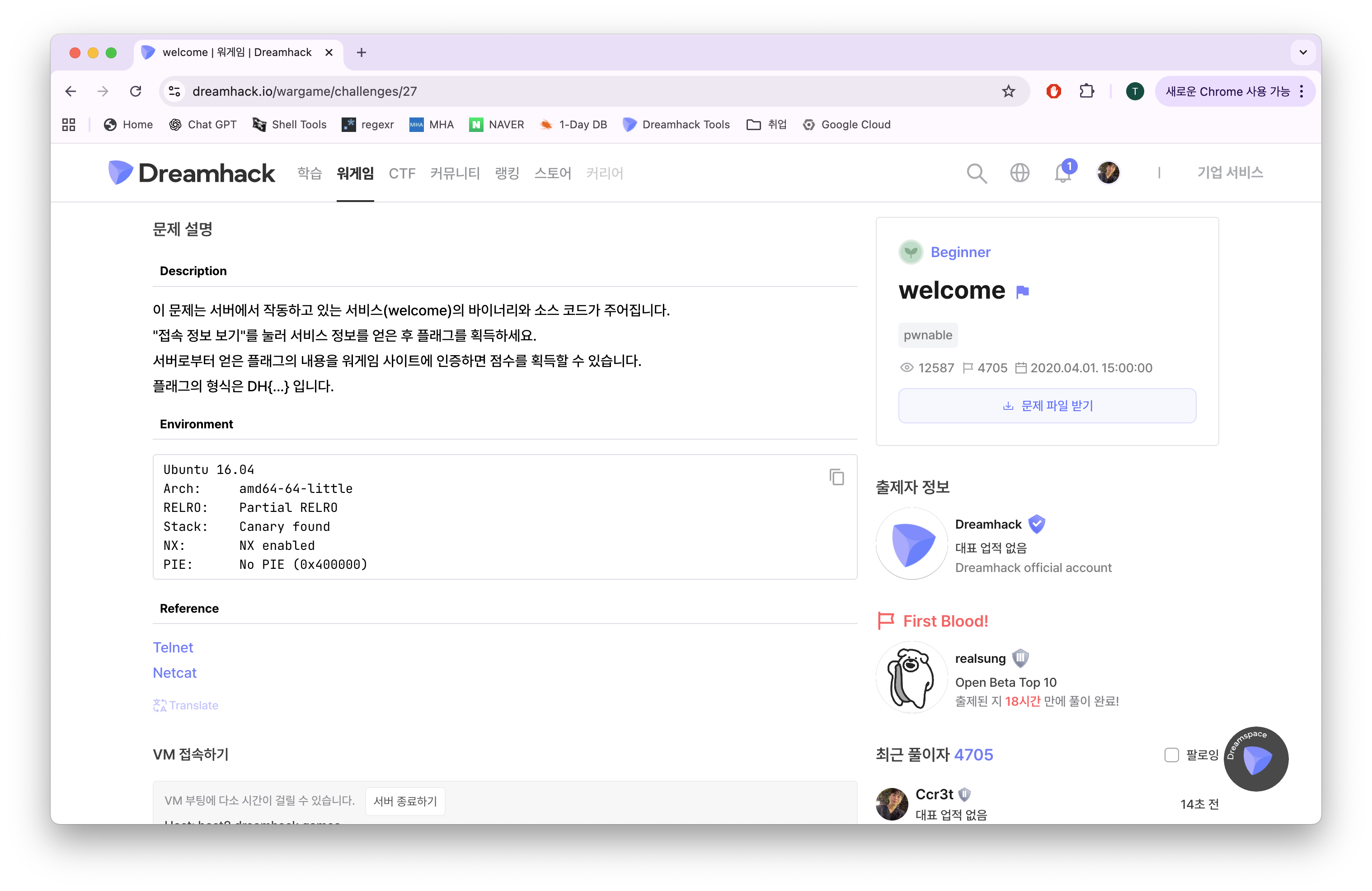Open the 랭킹 navigation item
Image resolution: width=1372 pixels, height=891 pixels.
(x=507, y=174)
